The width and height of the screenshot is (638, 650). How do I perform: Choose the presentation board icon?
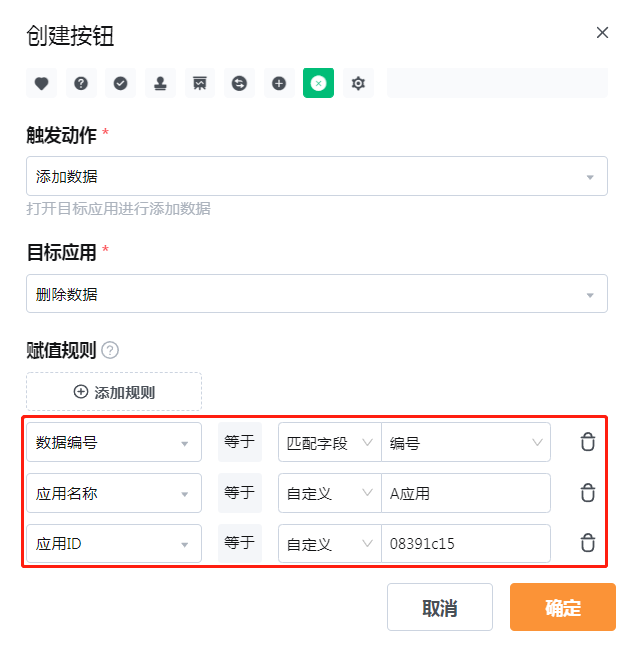pos(200,83)
